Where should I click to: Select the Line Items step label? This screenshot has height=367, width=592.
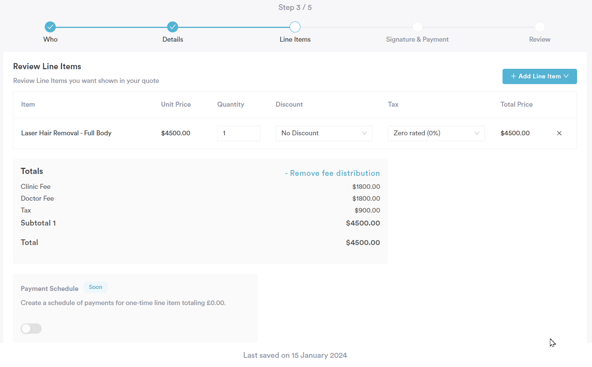[x=295, y=39]
